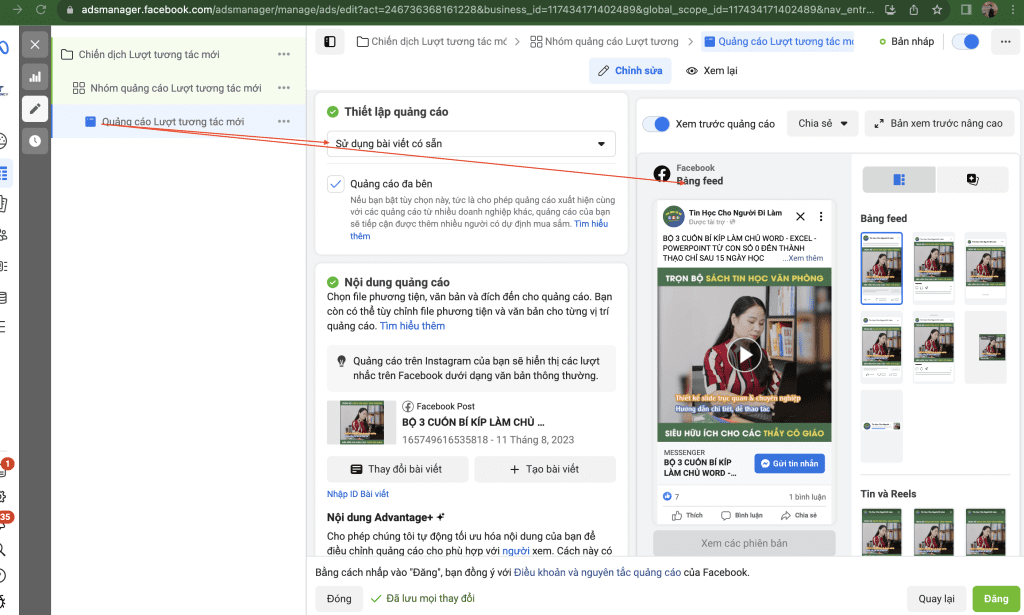Toggle the side panel layout icon

click(x=330, y=42)
